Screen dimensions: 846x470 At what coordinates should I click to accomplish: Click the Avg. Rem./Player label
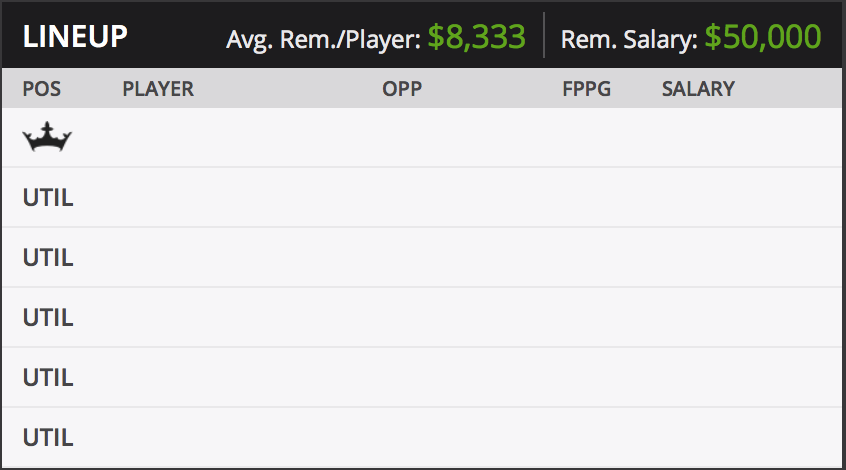pos(323,39)
